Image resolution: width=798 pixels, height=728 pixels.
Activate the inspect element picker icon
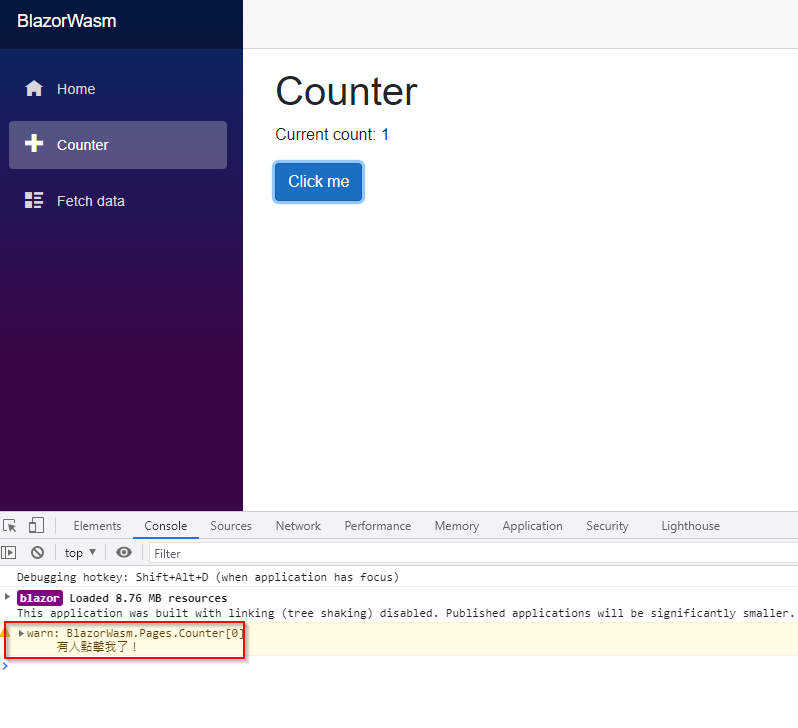10,525
